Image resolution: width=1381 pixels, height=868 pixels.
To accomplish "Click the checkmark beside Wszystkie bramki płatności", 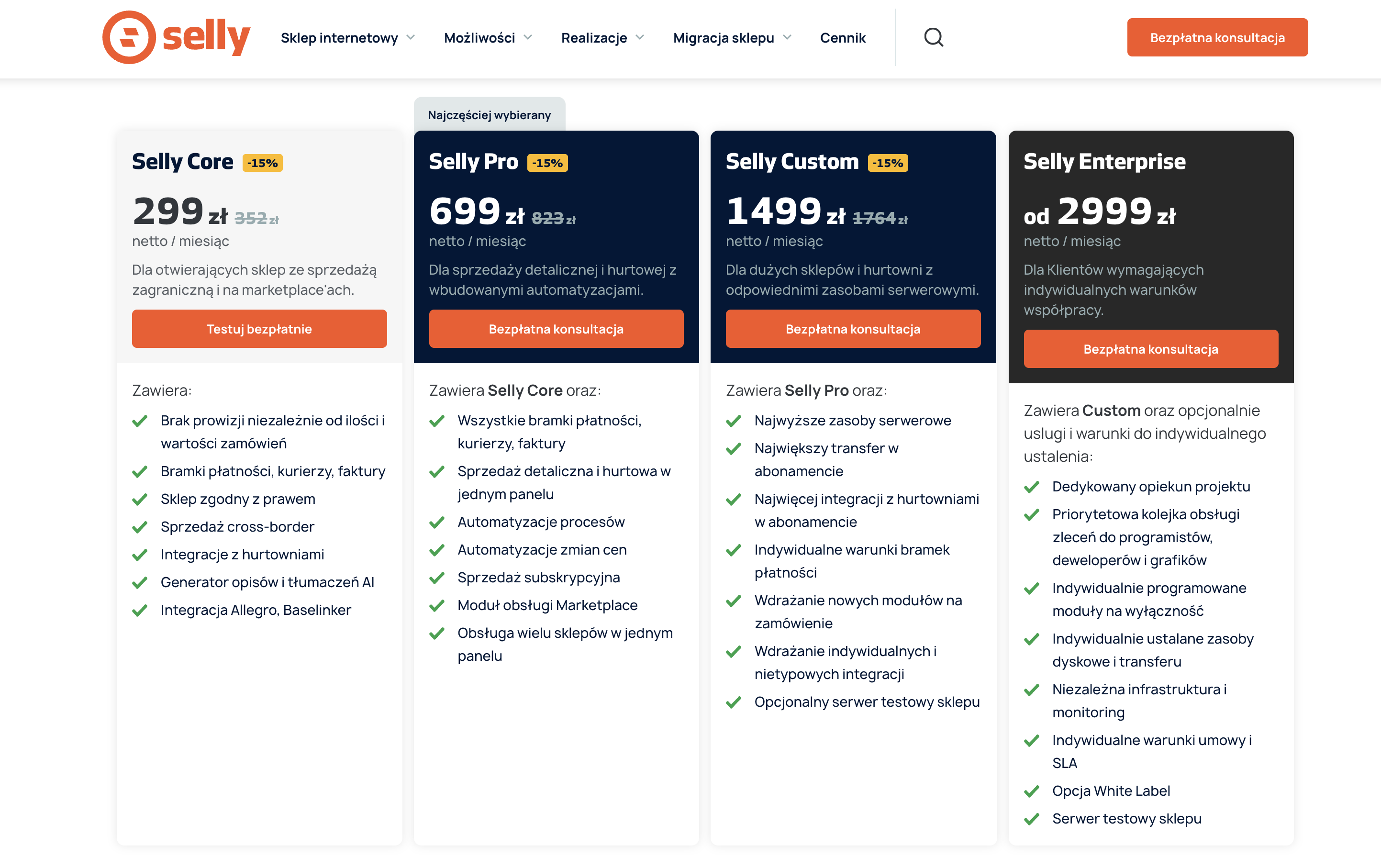I will (436, 422).
